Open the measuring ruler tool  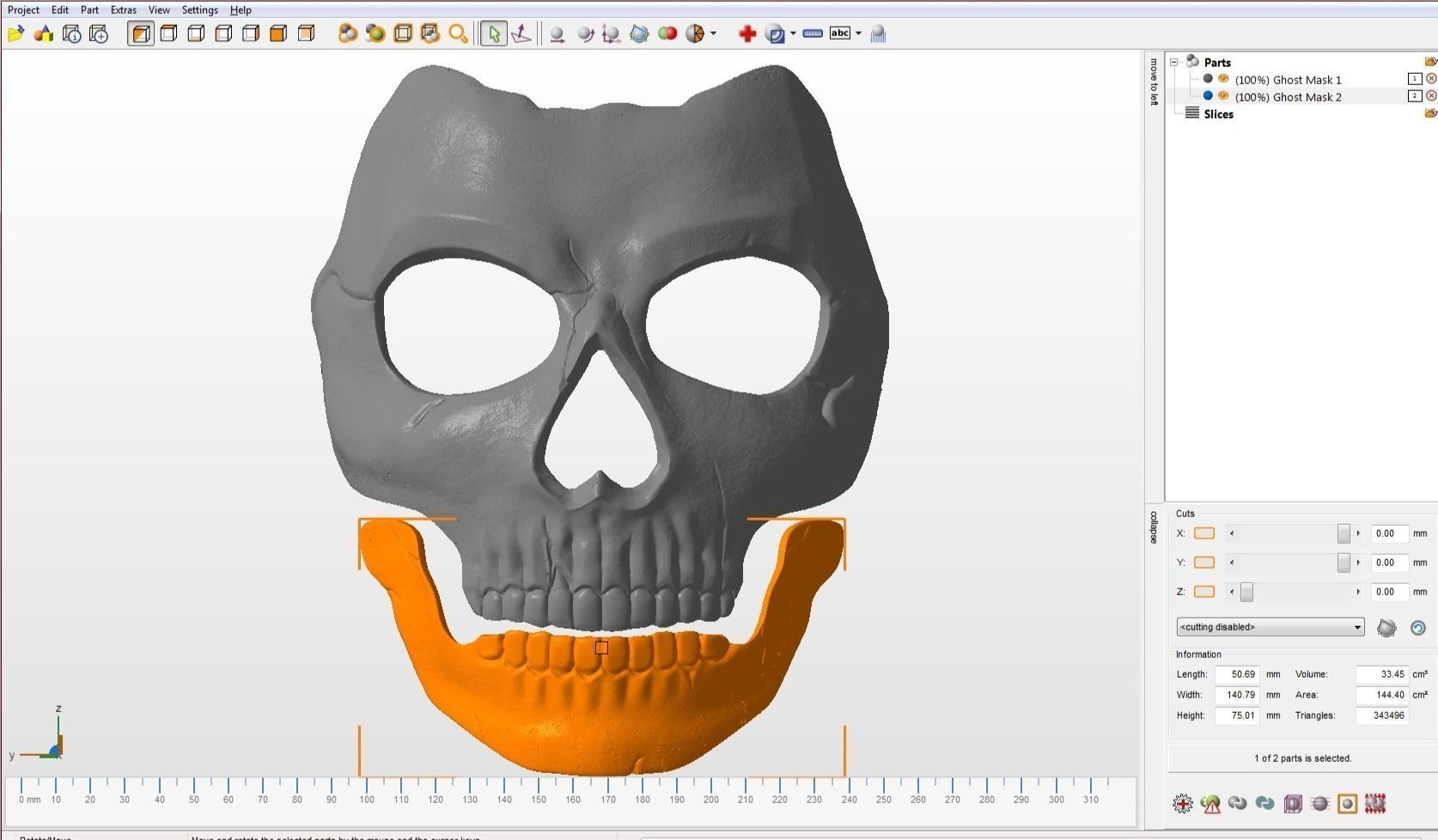[812, 33]
